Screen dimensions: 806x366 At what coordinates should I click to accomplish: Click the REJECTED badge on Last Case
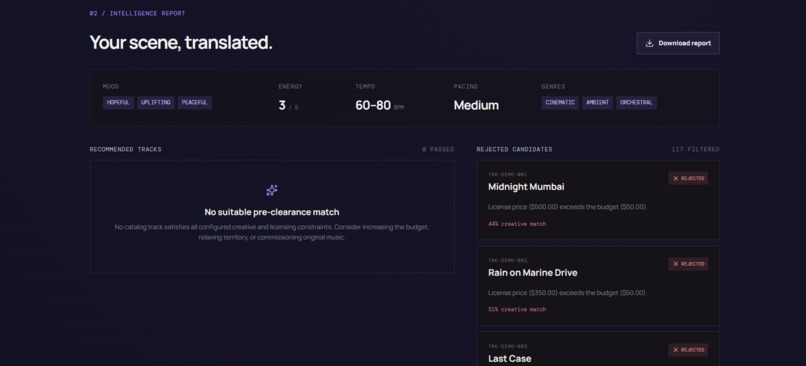pyautogui.click(x=688, y=350)
